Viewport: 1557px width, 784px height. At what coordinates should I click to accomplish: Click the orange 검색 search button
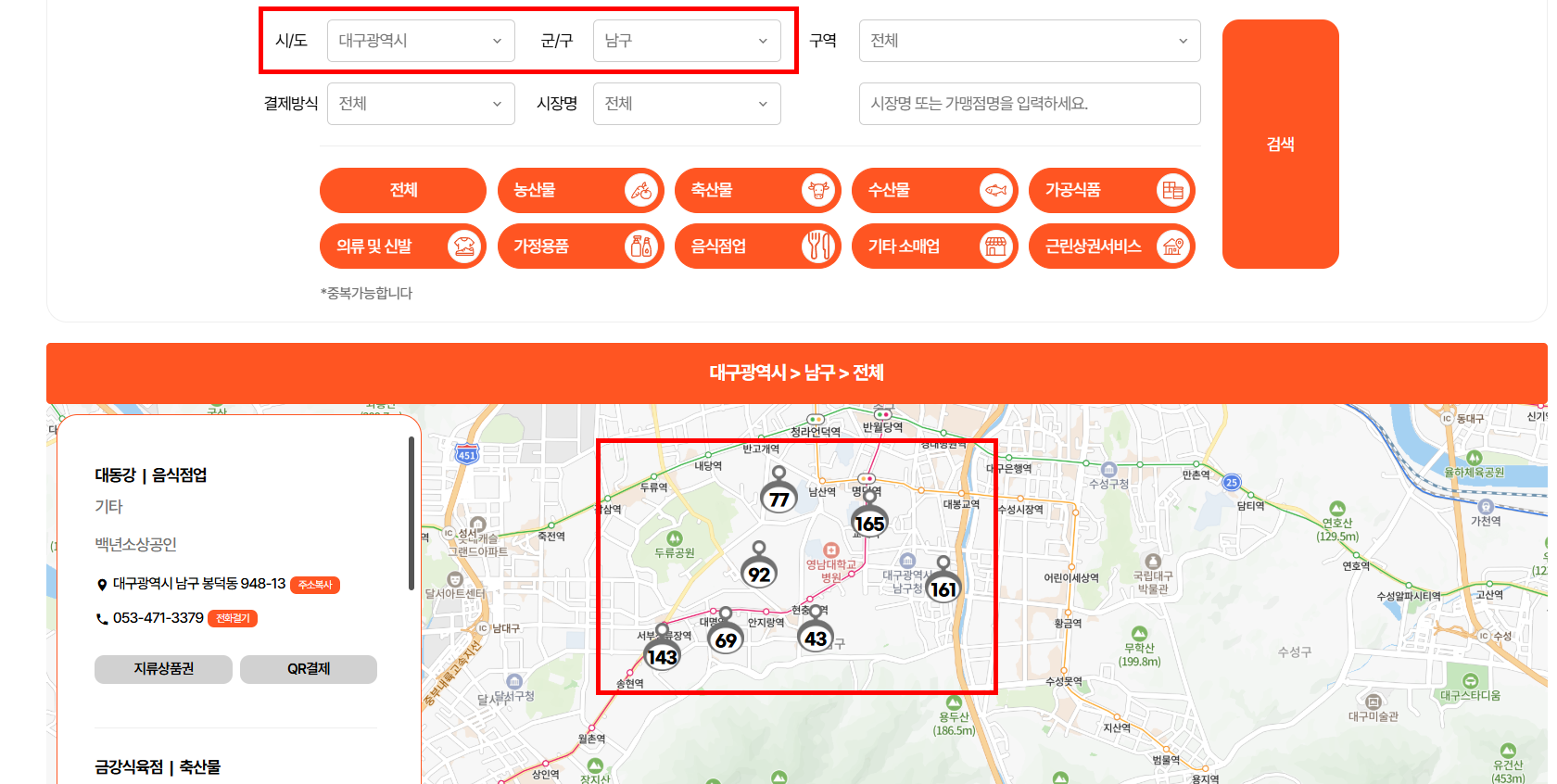click(1281, 144)
